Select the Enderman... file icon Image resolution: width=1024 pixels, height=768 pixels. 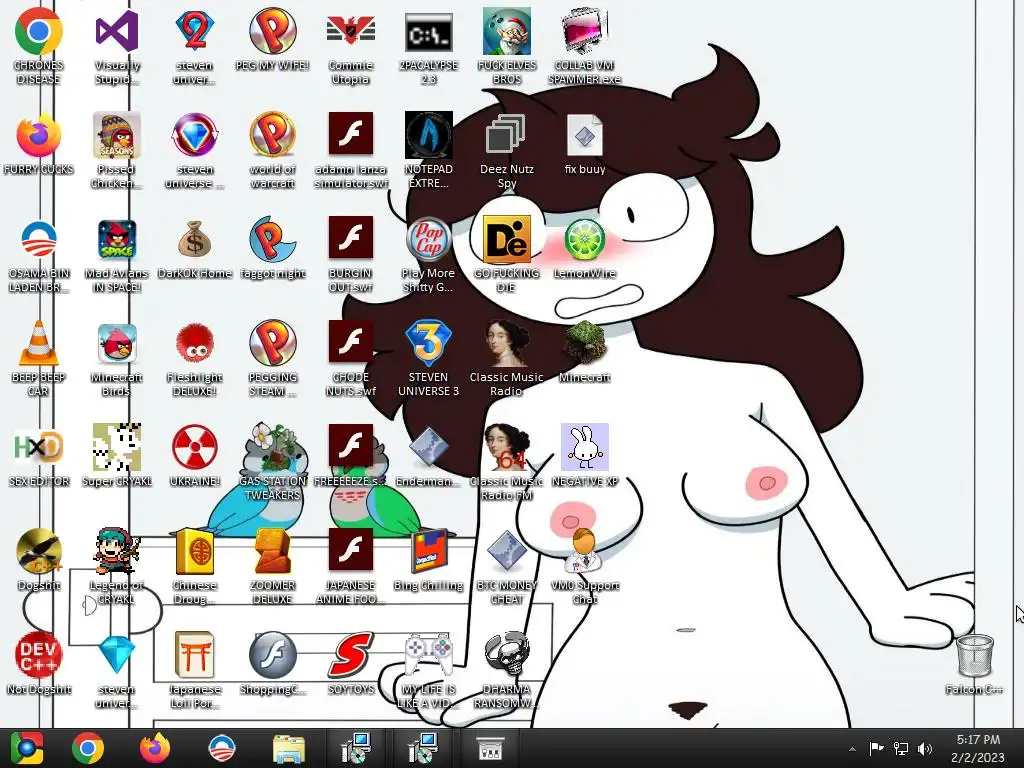(428, 447)
